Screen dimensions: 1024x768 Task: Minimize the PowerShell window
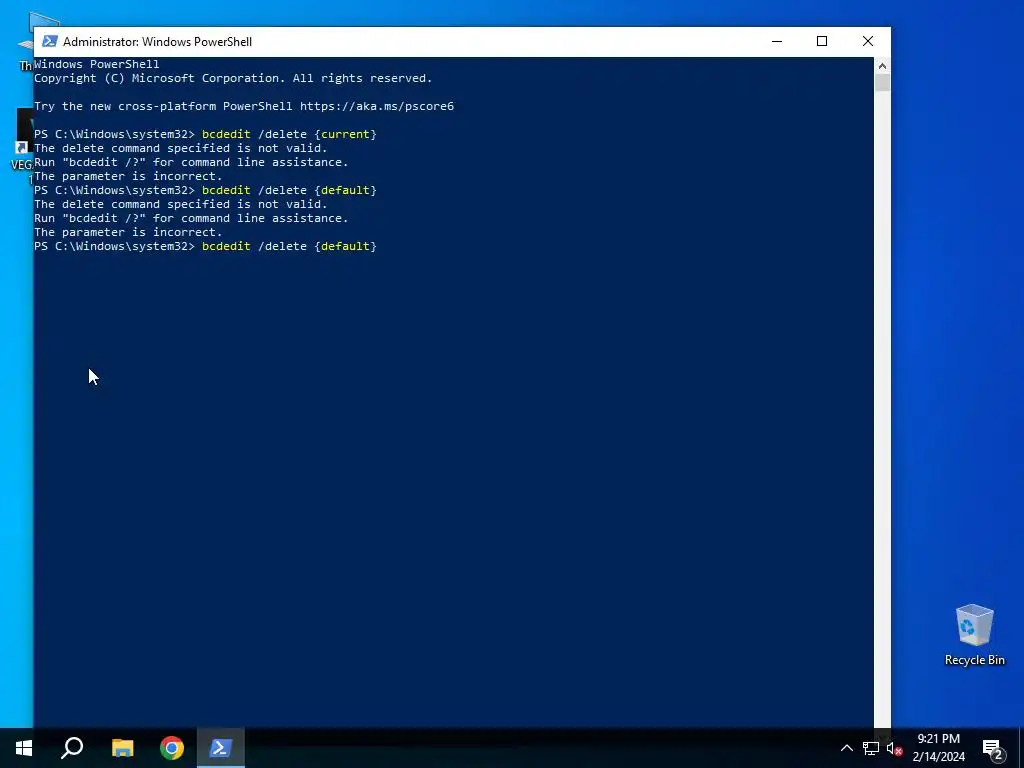[776, 41]
